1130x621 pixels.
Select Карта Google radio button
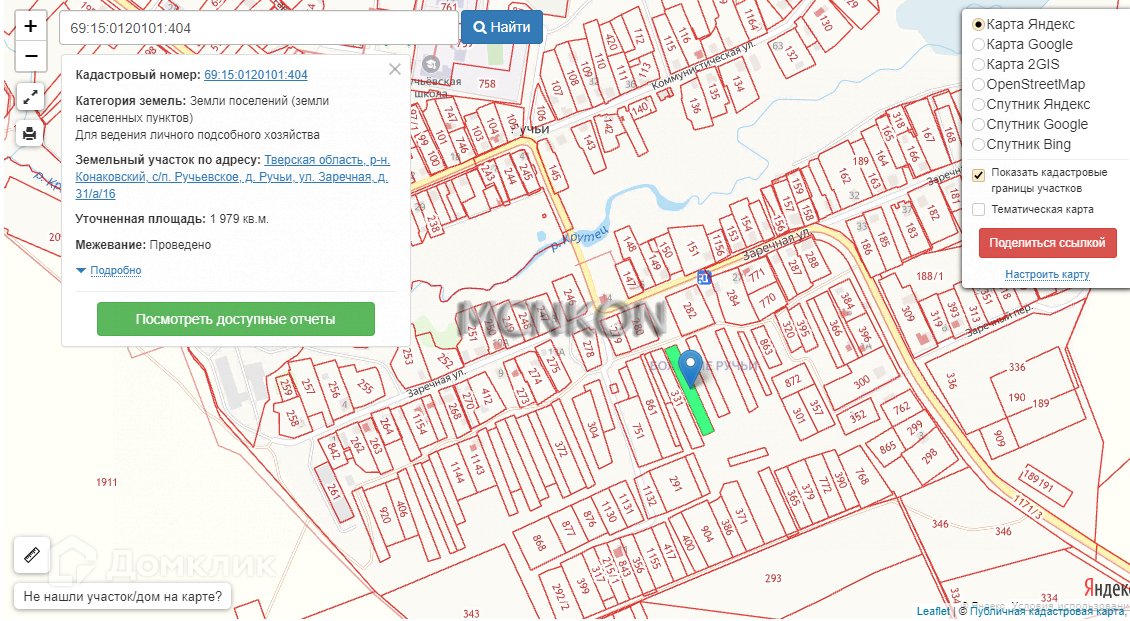tap(978, 45)
